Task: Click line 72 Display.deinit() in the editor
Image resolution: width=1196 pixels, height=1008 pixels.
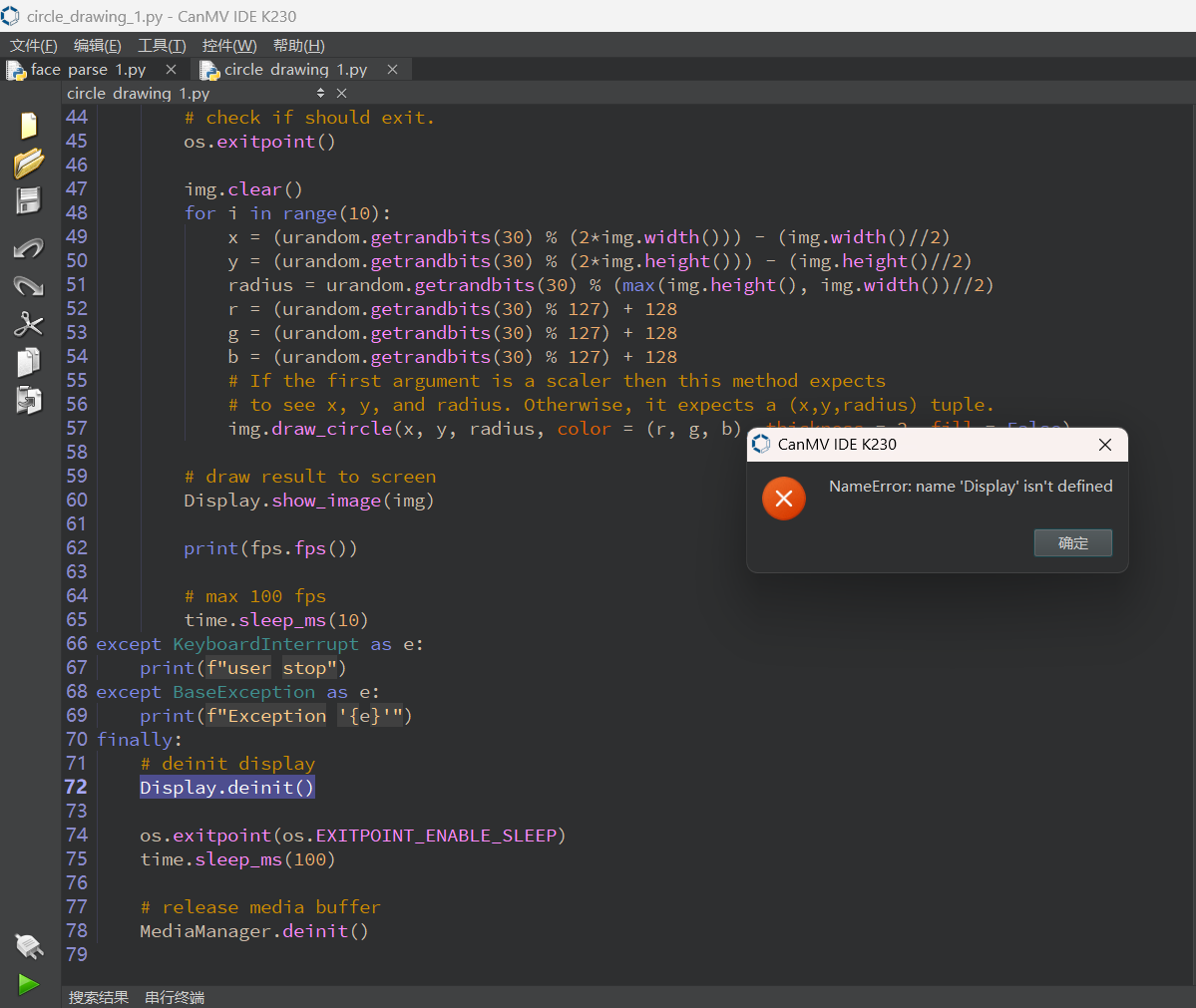Action: 227,788
